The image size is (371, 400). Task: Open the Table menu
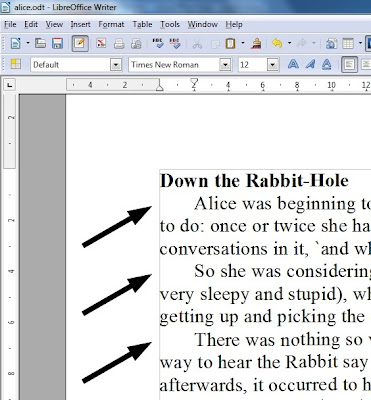pyautogui.click(x=142, y=24)
